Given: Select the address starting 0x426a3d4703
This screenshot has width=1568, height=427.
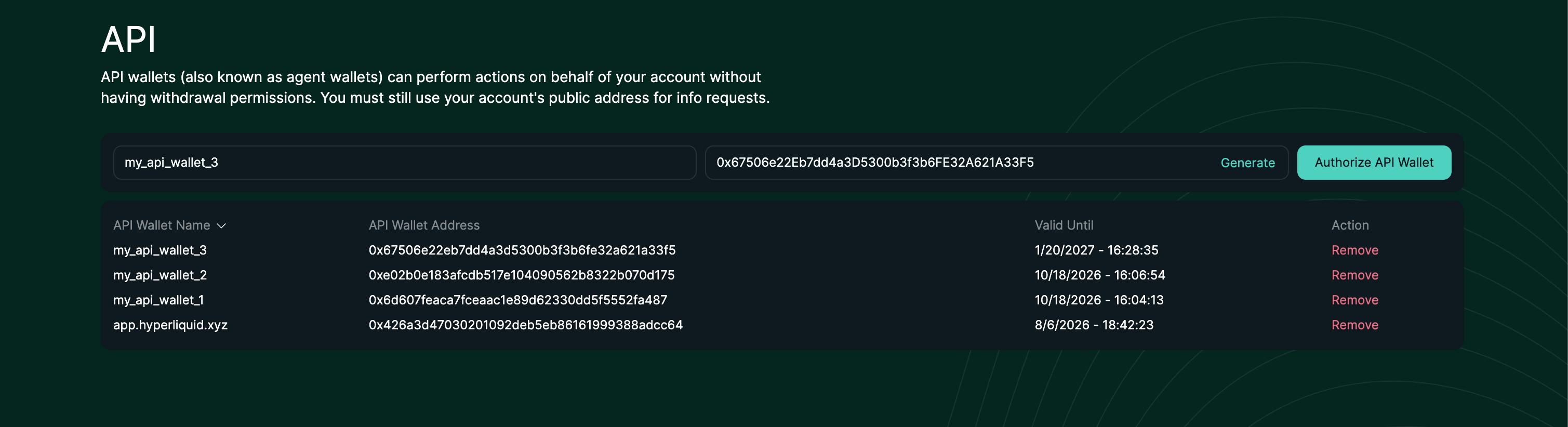Looking at the screenshot, I should [525, 325].
